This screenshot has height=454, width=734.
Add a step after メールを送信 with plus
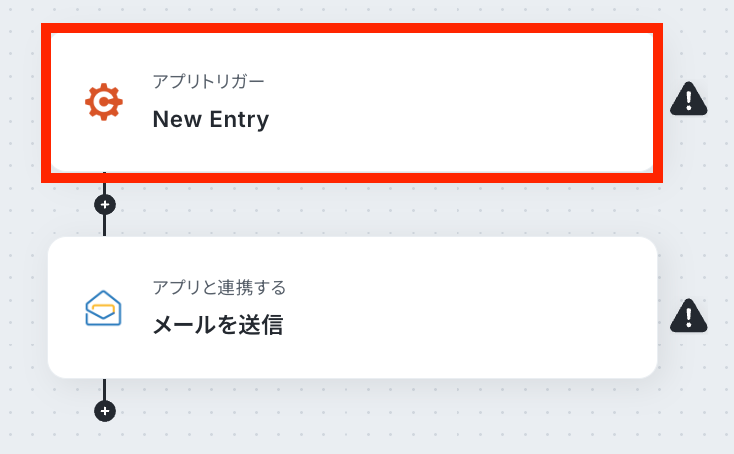click(x=104, y=410)
